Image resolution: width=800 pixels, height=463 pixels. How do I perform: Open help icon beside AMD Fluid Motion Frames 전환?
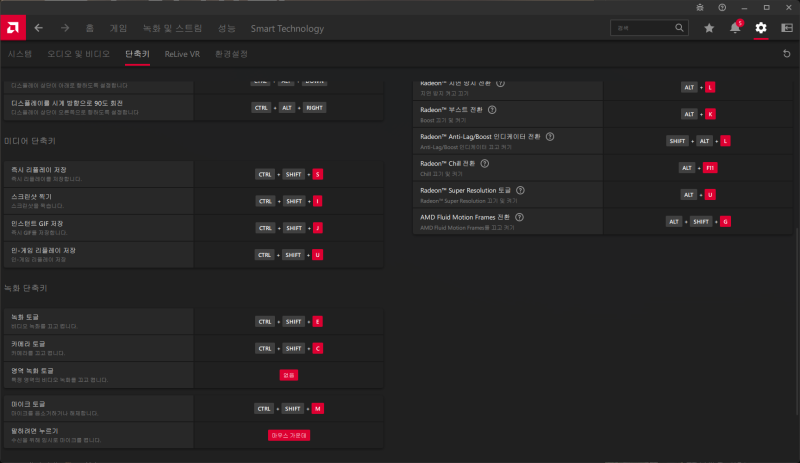519,217
